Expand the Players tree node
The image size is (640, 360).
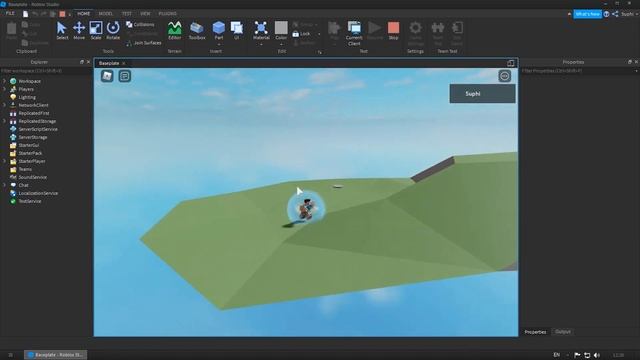point(4,89)
